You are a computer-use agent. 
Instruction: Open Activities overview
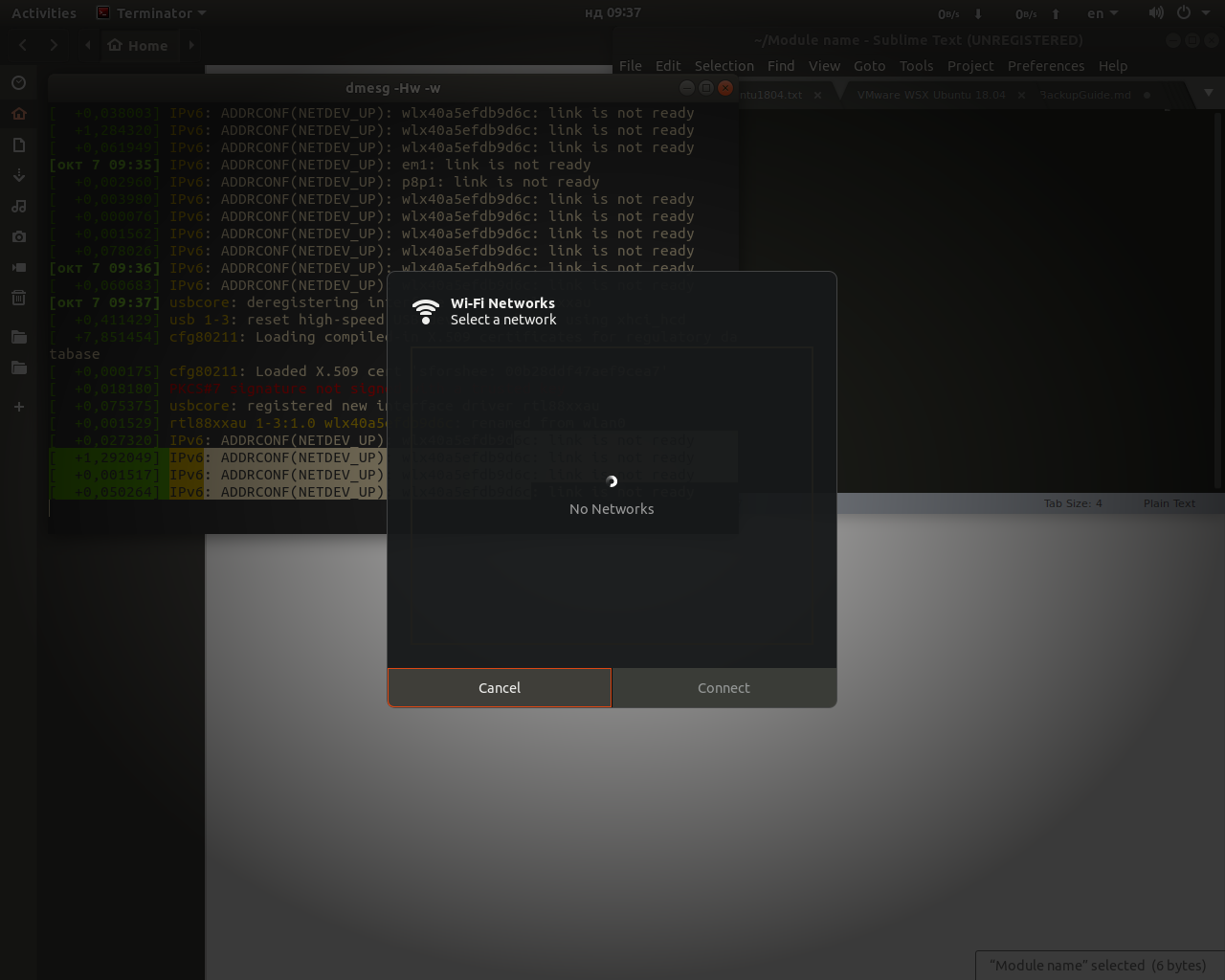[44, 13]
